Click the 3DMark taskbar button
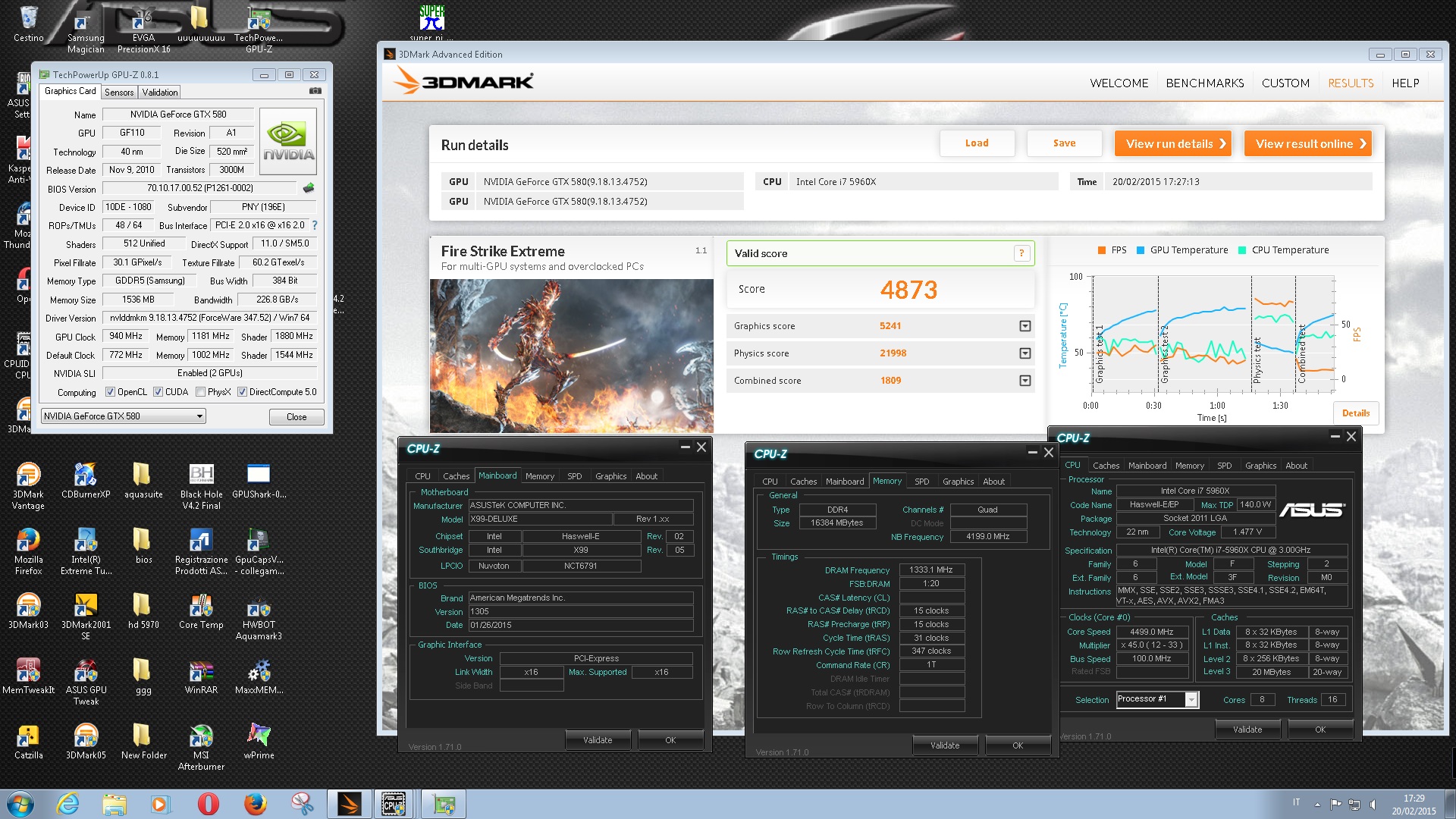 pyautogui.click(x=350, y=804)
